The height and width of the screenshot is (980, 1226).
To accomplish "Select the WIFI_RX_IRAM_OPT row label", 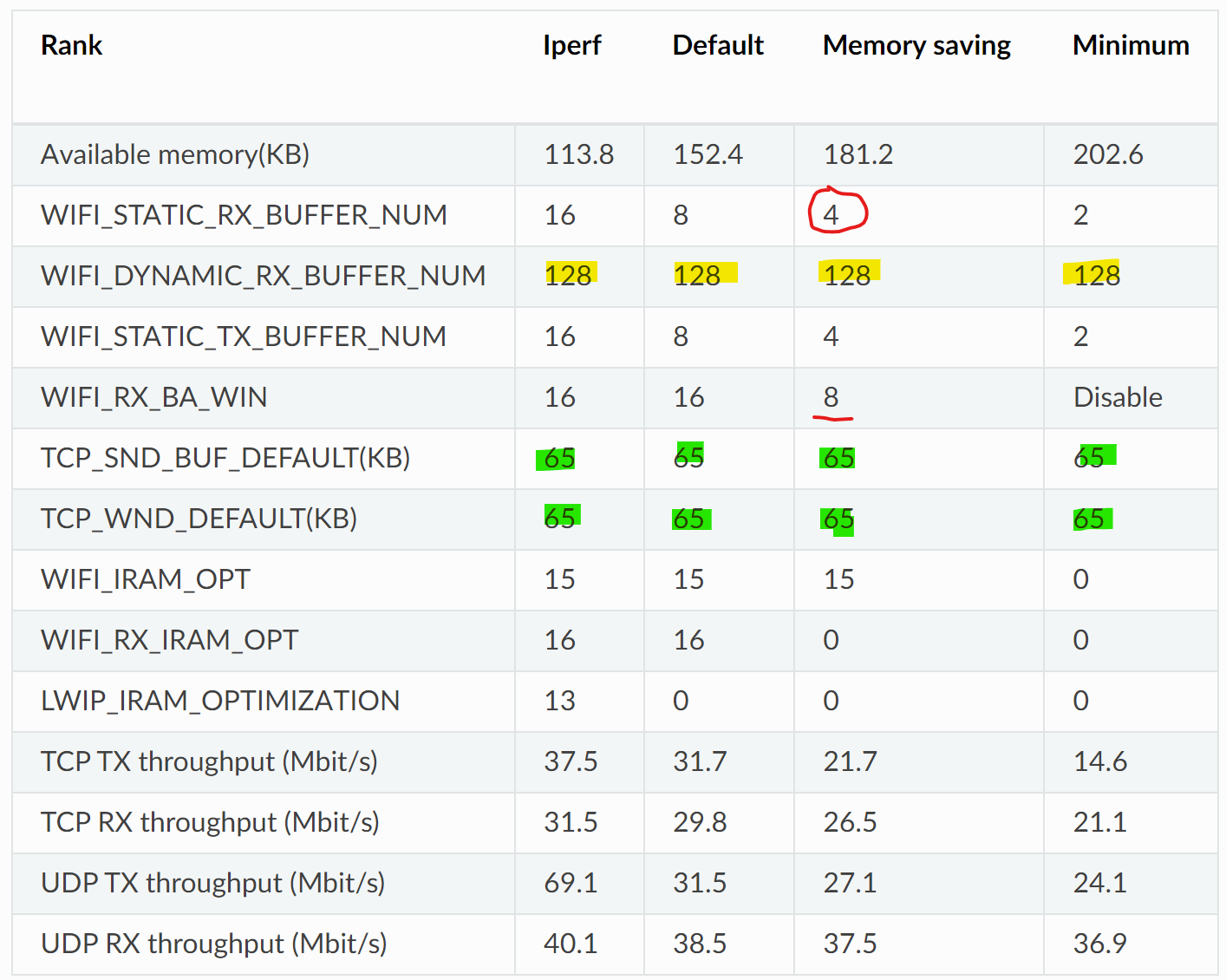I will [x=169, y=640].
